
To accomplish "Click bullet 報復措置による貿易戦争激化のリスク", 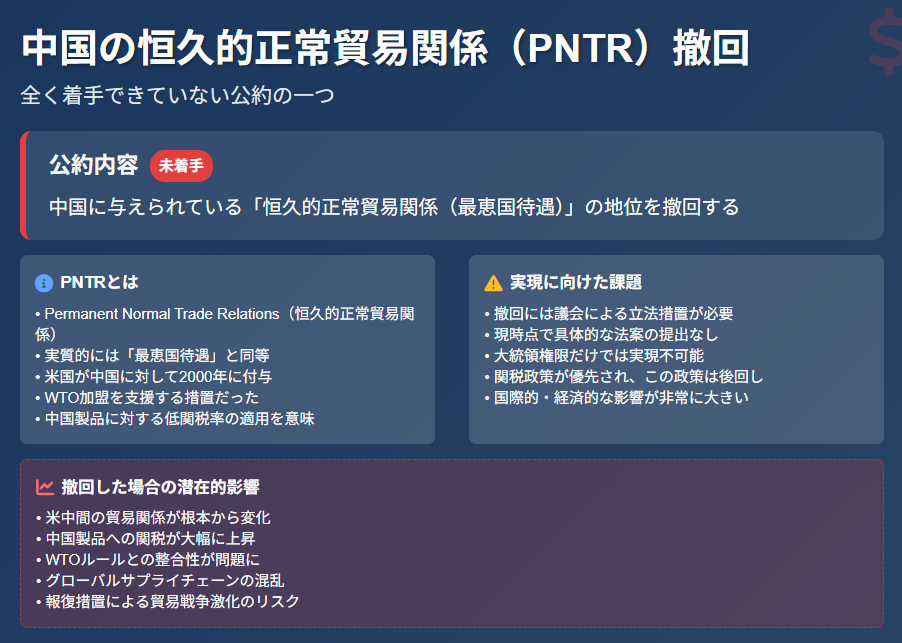I will 167,602.
